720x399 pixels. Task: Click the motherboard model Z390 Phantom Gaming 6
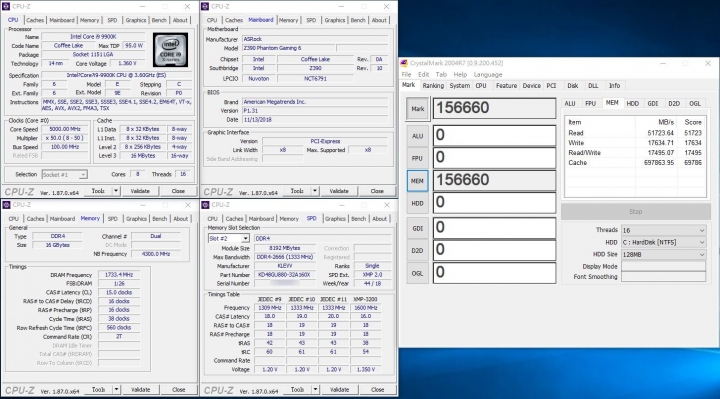pyautogui.click(x=288, y=48)
